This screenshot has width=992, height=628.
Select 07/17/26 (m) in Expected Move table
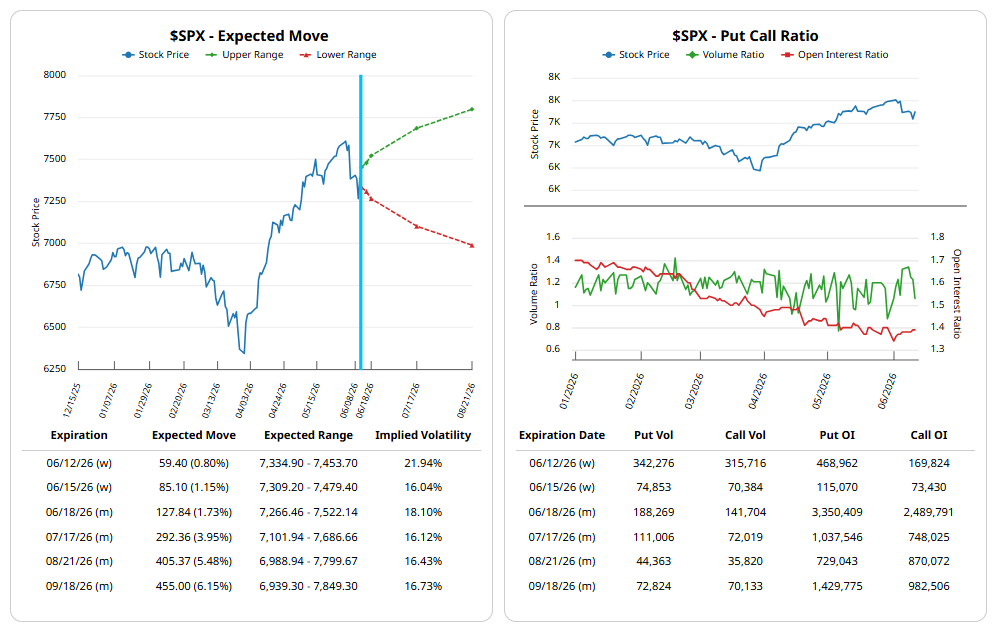point(79,537)
